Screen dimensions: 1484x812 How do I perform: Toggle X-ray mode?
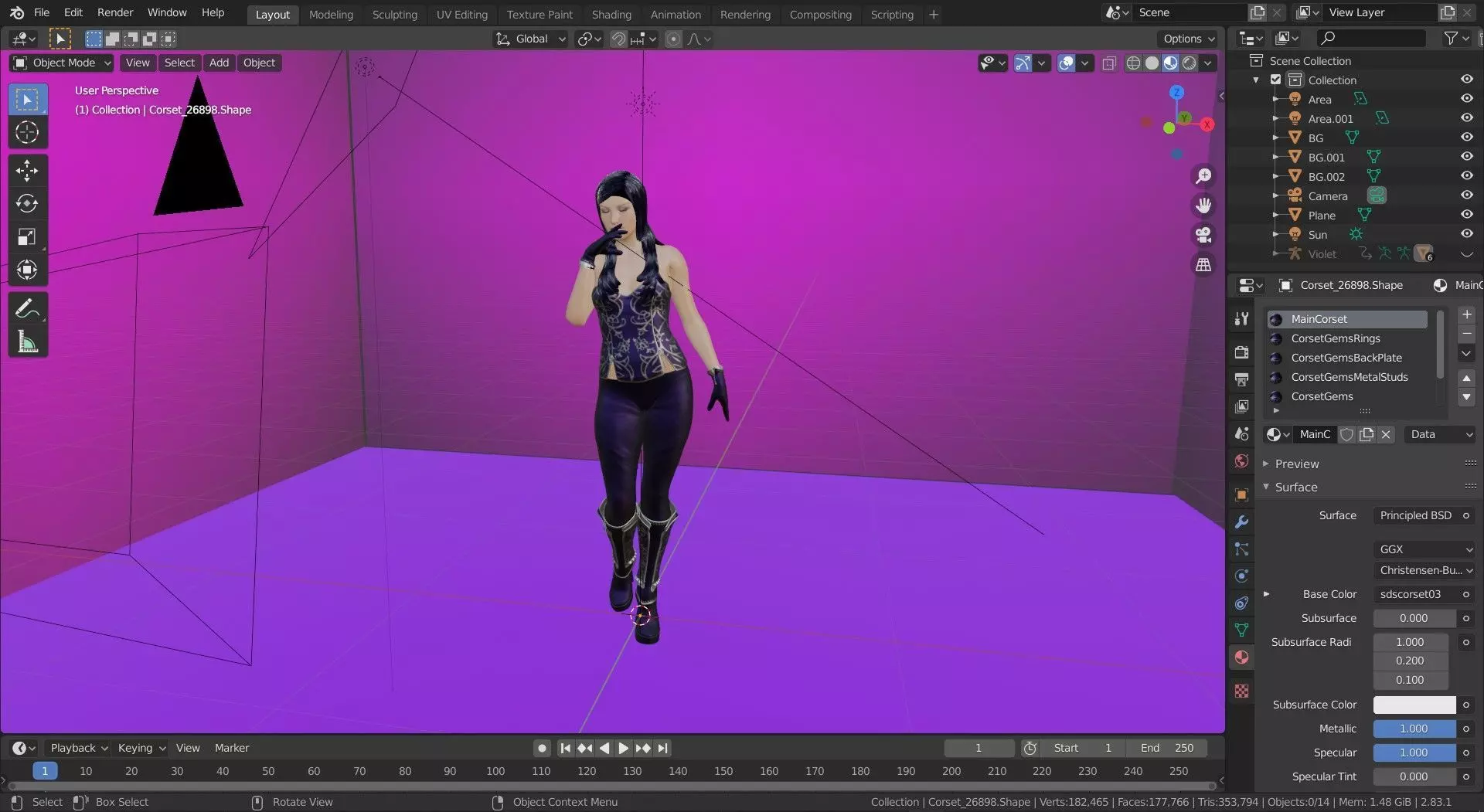[1109, 63]
